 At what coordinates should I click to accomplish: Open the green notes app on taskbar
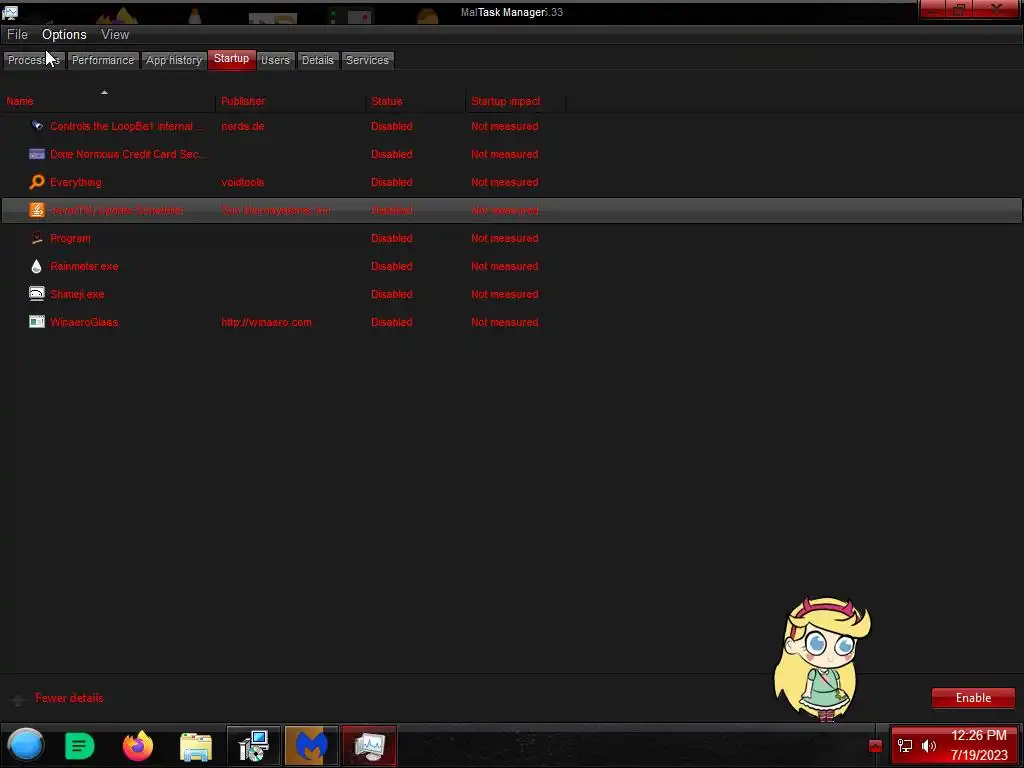click(x=80, y=746)
